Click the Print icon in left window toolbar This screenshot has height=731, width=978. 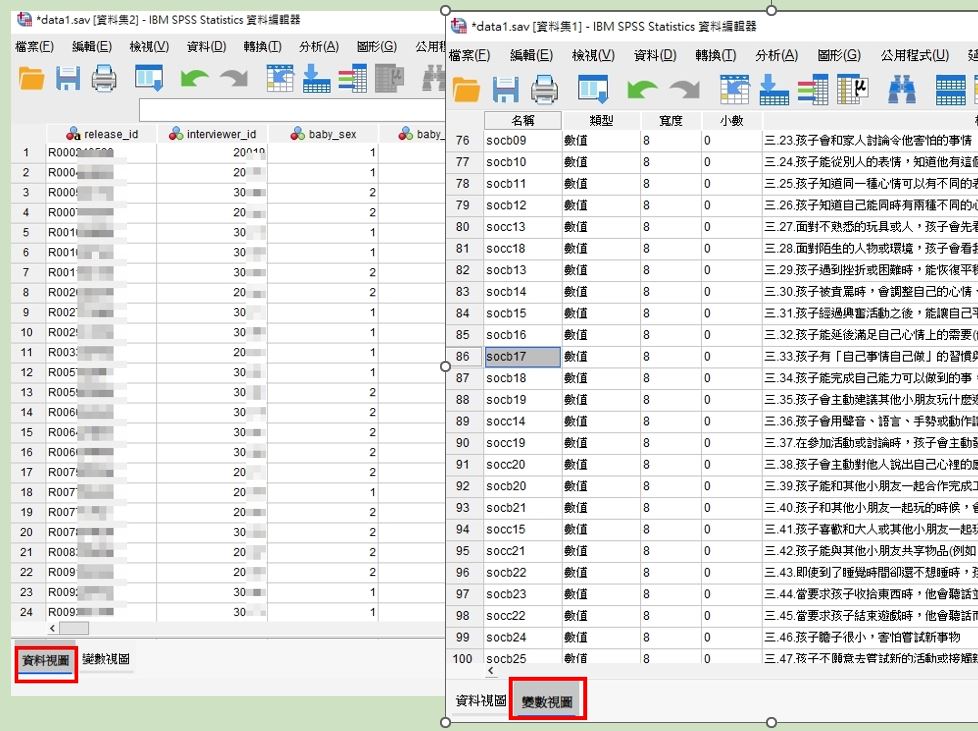coord(104,78)
